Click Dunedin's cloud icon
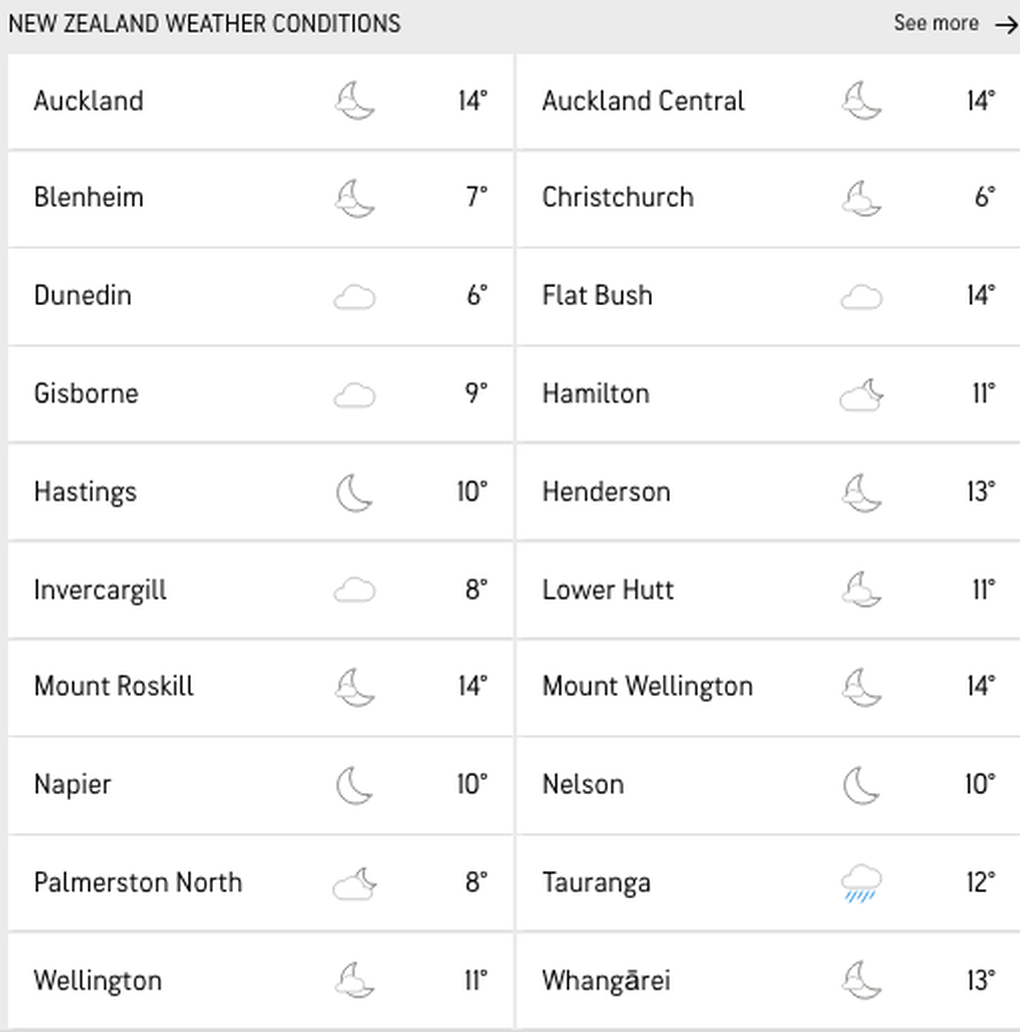 pos(355,297)
